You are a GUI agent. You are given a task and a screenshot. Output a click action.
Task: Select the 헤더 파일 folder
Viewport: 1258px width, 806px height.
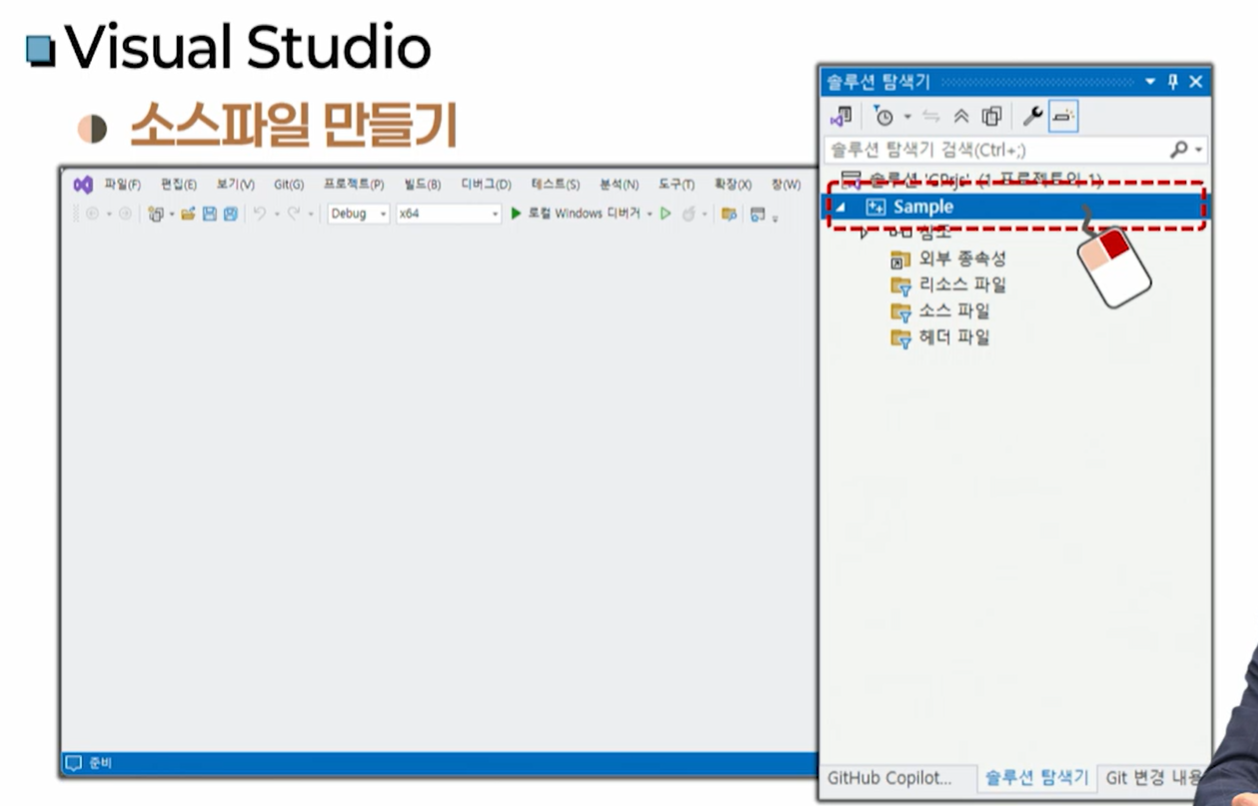tap(954, 337)
